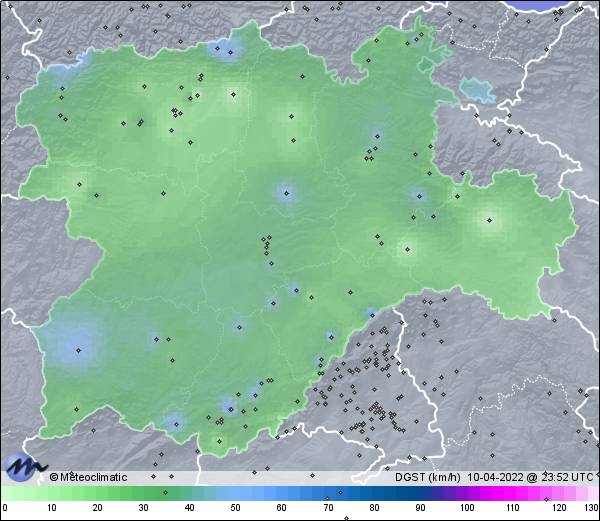600x521 pixels.
Task: Click station marker in pale patch of eastern province
Action: pyautogui.click(x=489, y=220)
